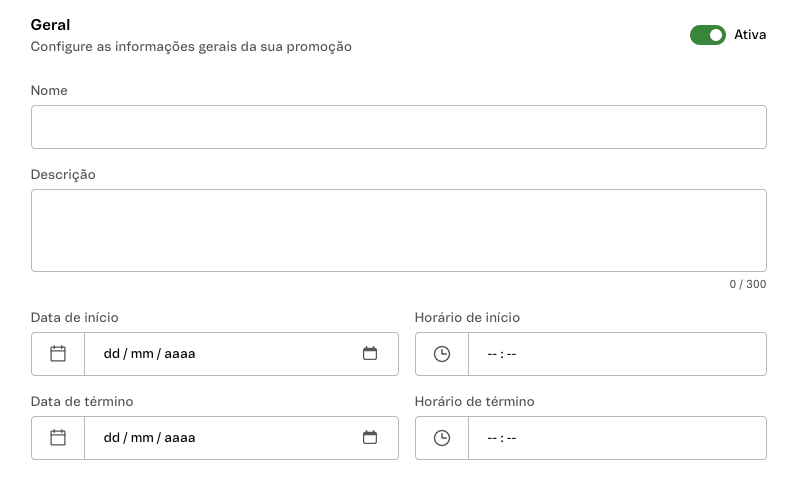Select the month segment in Data de início
Viewport: 790px width, 497px height.
coord(139,354)
